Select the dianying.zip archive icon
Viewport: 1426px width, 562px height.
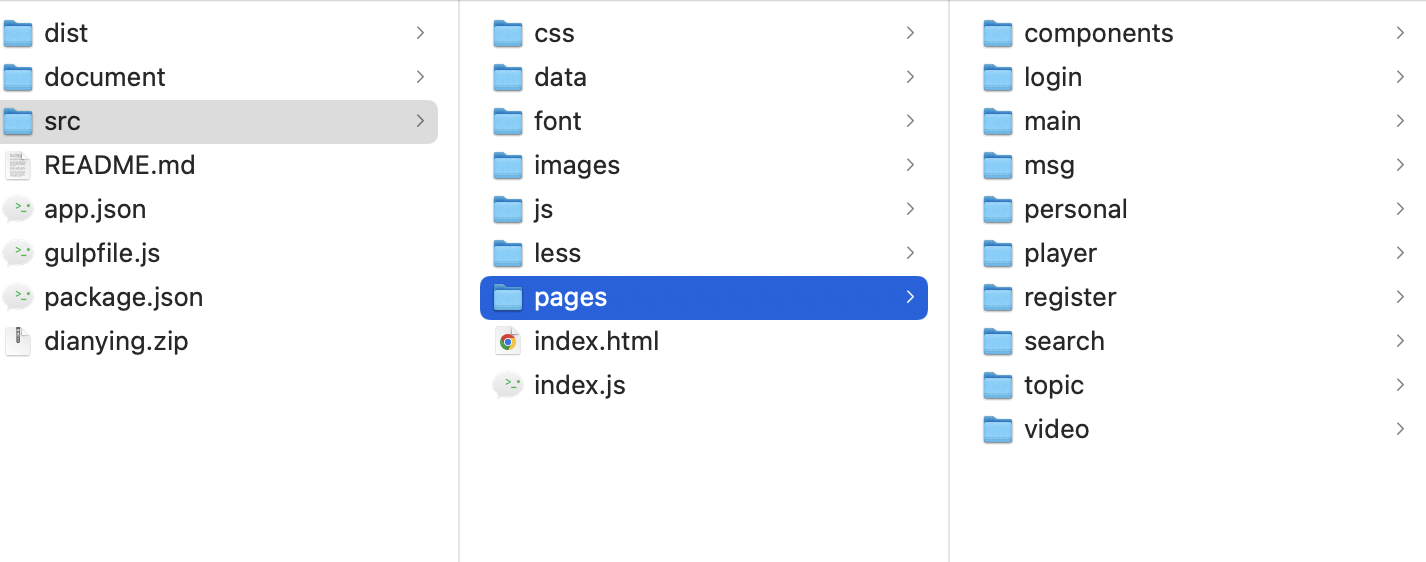click(18, 341)
